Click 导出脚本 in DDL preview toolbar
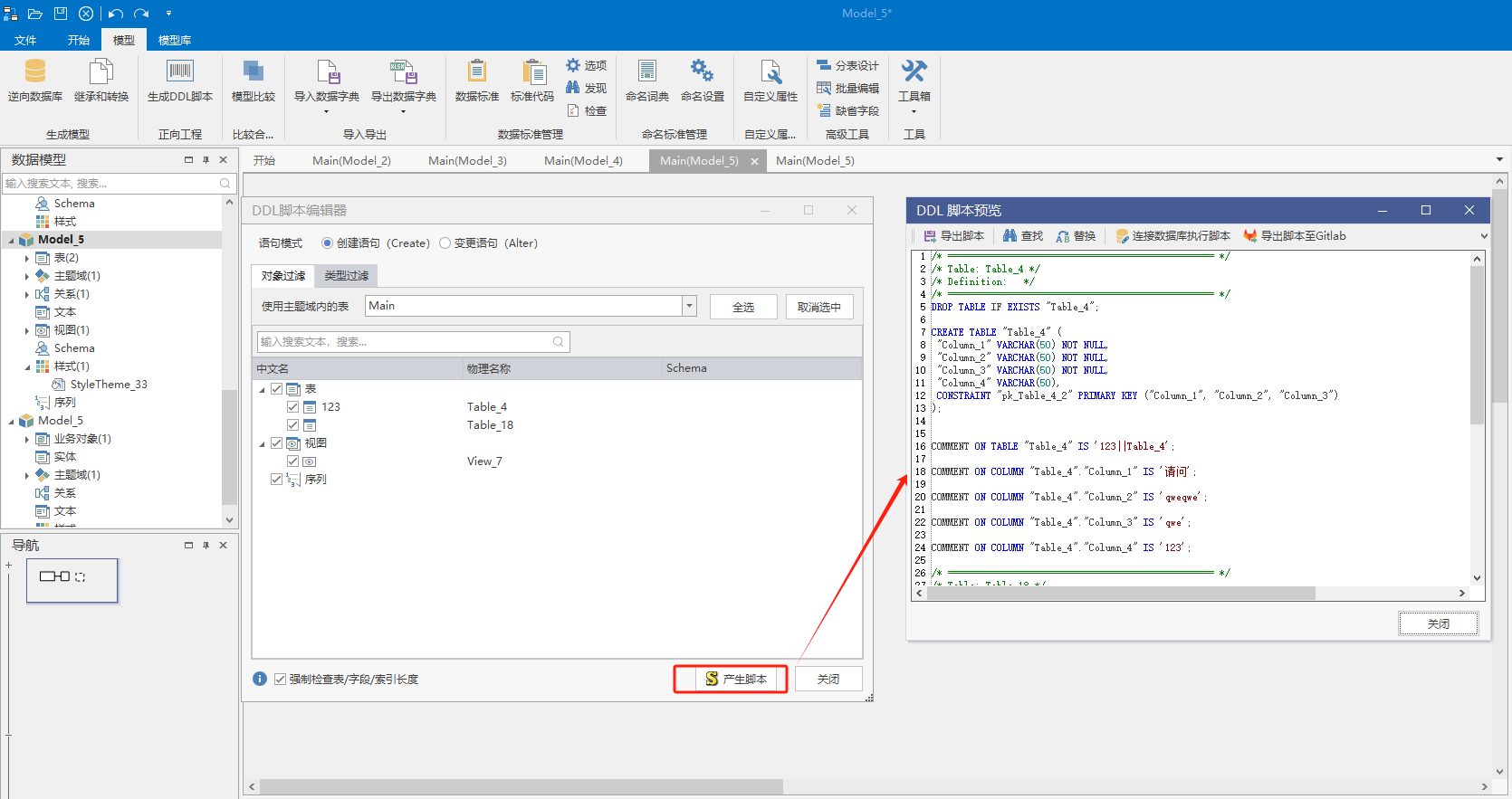Viewport: 1512px width, 799px height. click(x=953, y=236)
